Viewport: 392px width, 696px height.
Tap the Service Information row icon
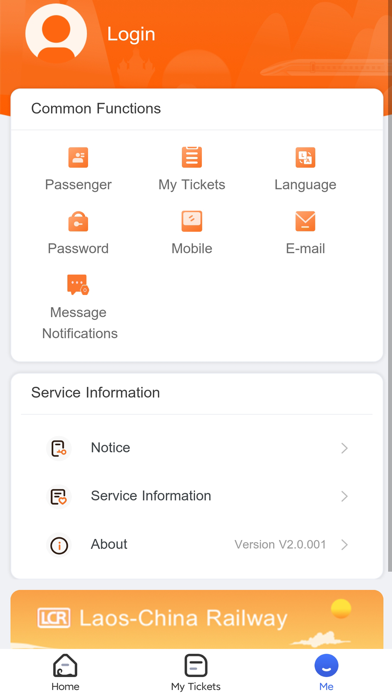click(59, 496)
